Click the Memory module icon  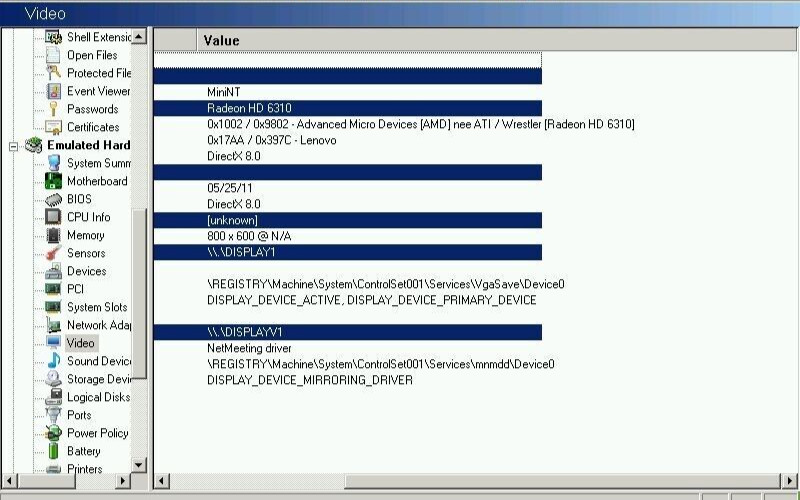pos(53,235)
